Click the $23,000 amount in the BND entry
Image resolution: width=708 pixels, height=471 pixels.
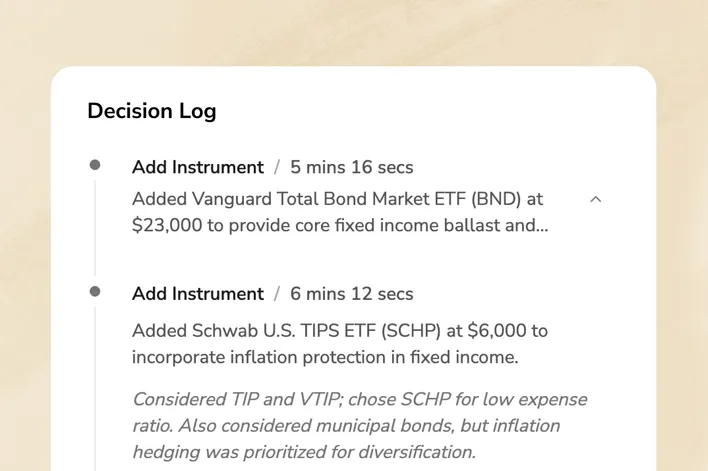168,226
